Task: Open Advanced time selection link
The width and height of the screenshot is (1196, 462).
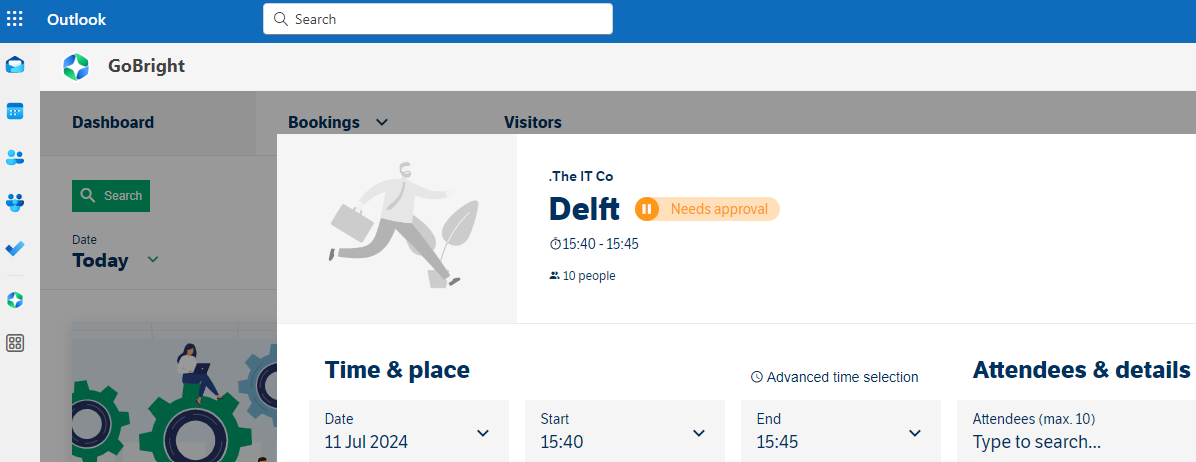Action: tap(834, 377)
